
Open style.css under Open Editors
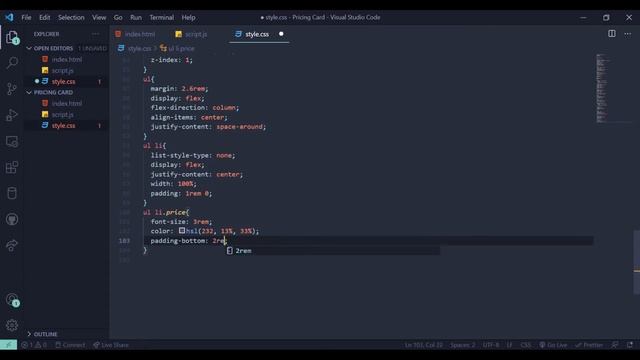click(x=67, y=82)
